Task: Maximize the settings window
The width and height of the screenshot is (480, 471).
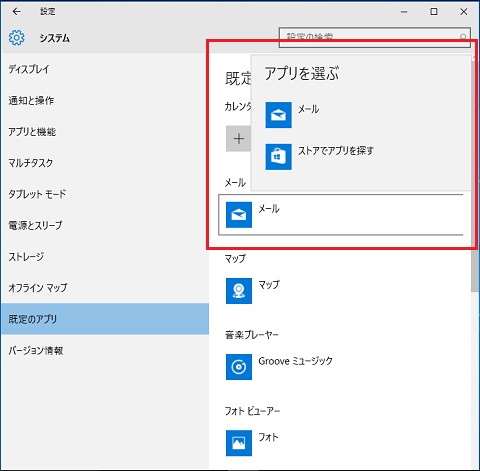Action: coord(434,12)
